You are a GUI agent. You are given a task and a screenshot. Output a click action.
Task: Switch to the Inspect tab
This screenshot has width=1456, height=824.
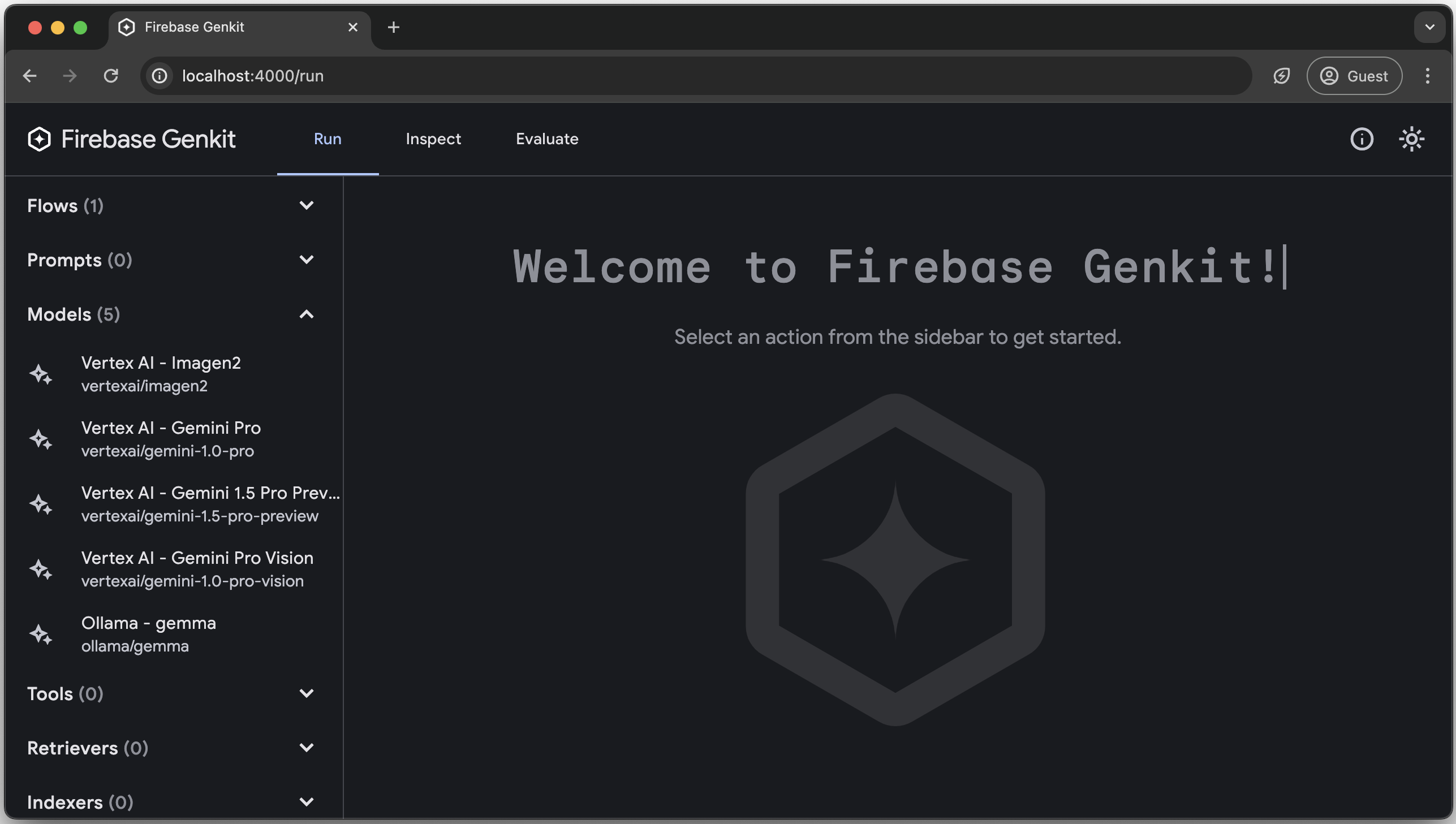[x=433, y=139]
